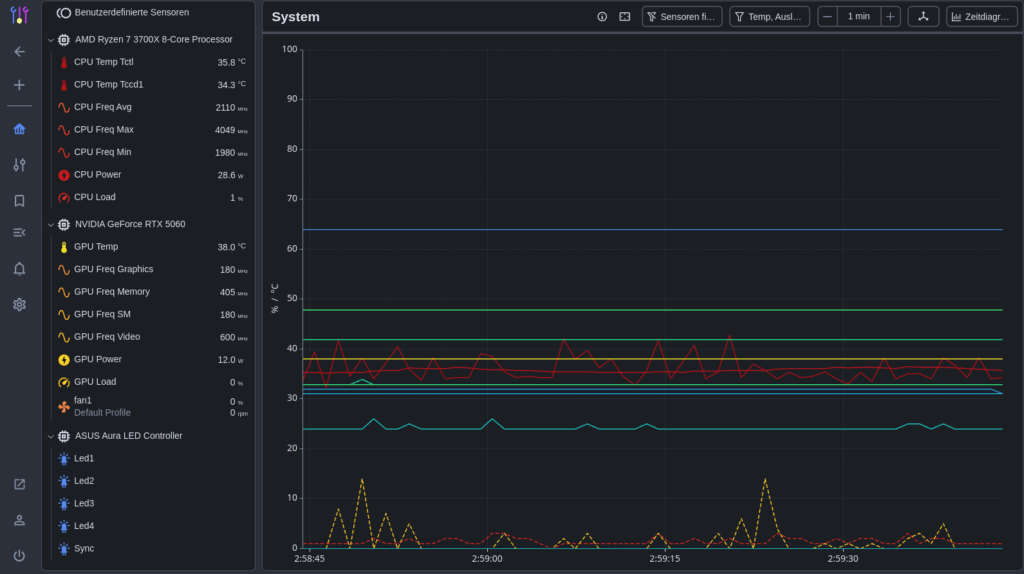Click the CoolerControl logo icon

tap(19, 15)
